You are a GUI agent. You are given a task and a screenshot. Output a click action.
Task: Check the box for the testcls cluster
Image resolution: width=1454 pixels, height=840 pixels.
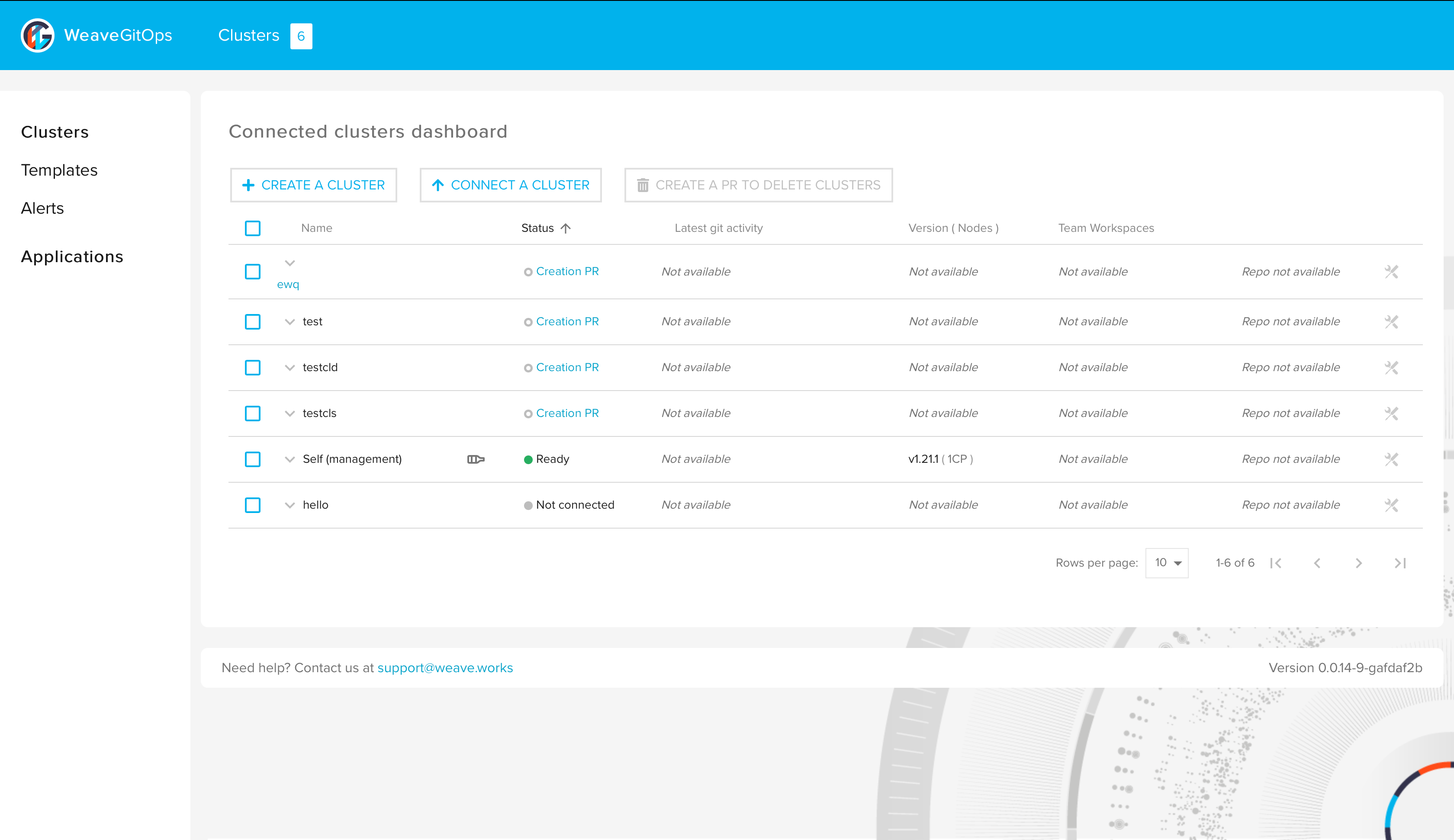pos(253,413)
